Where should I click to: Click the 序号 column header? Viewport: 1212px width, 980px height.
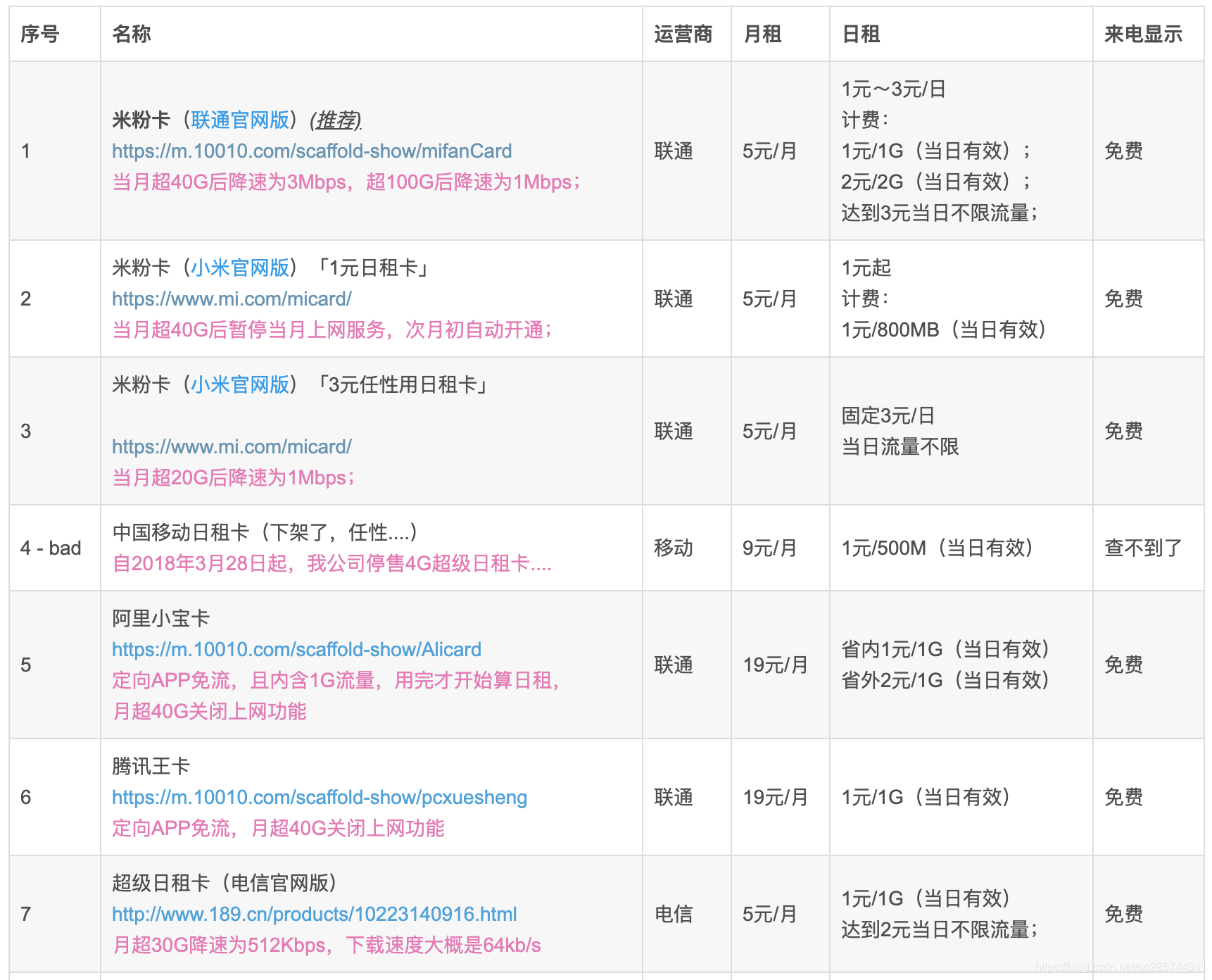pyautogui.click(x=39, y=34)
